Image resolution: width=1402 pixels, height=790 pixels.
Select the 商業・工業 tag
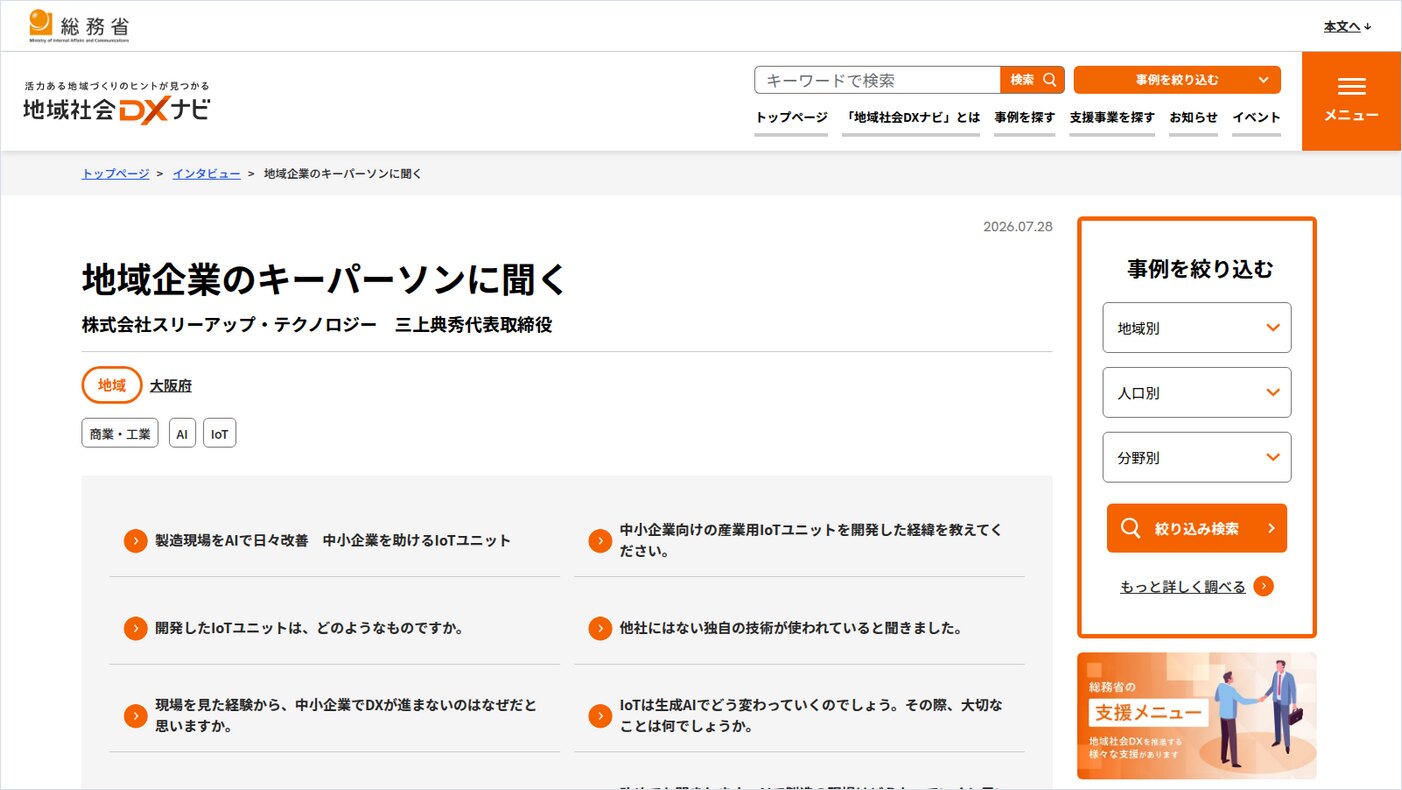(x=120, y=433)
